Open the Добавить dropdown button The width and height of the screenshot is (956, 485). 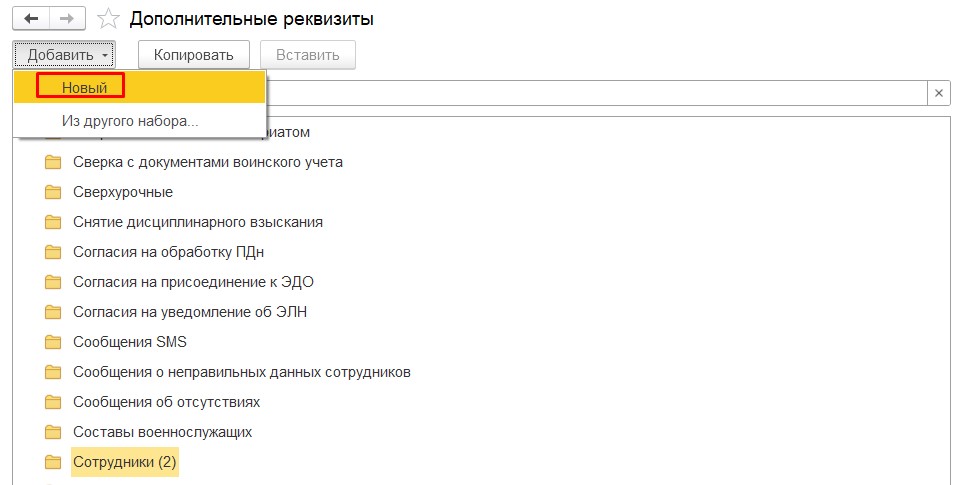[x=64, y=55]
